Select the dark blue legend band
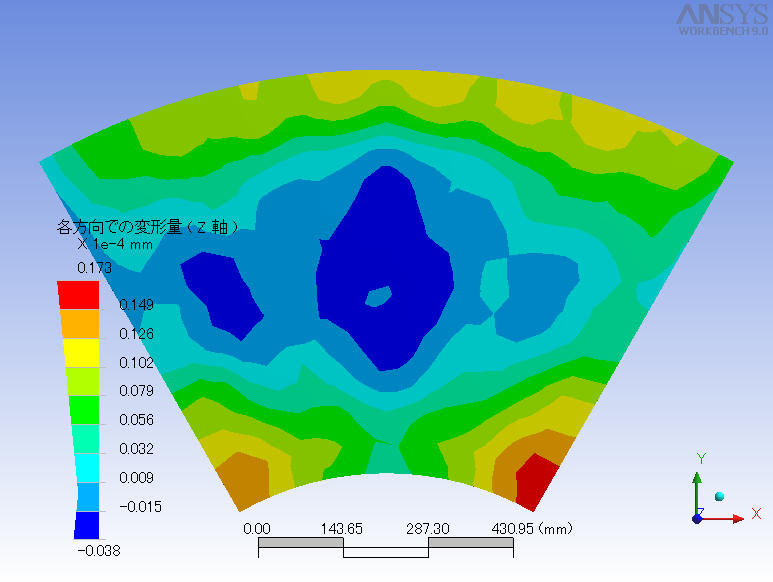 coord(87,525)
